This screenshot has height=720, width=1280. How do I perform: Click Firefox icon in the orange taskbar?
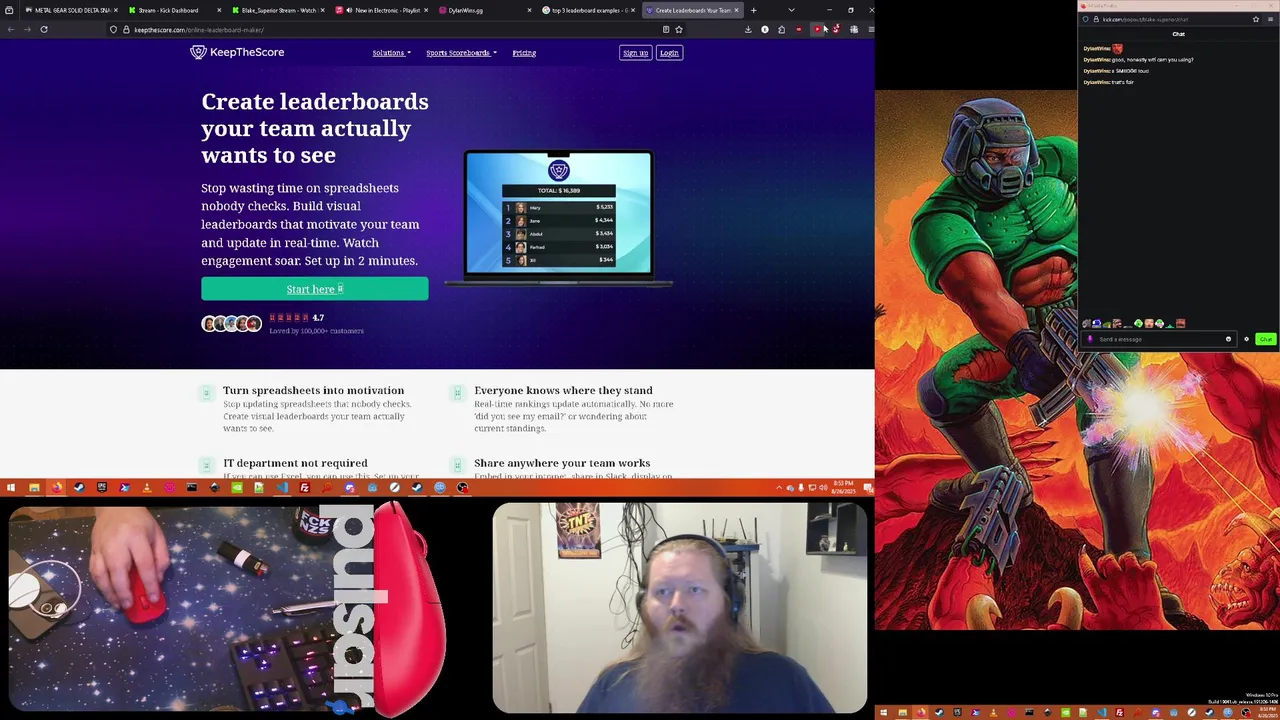pos(57,488)
